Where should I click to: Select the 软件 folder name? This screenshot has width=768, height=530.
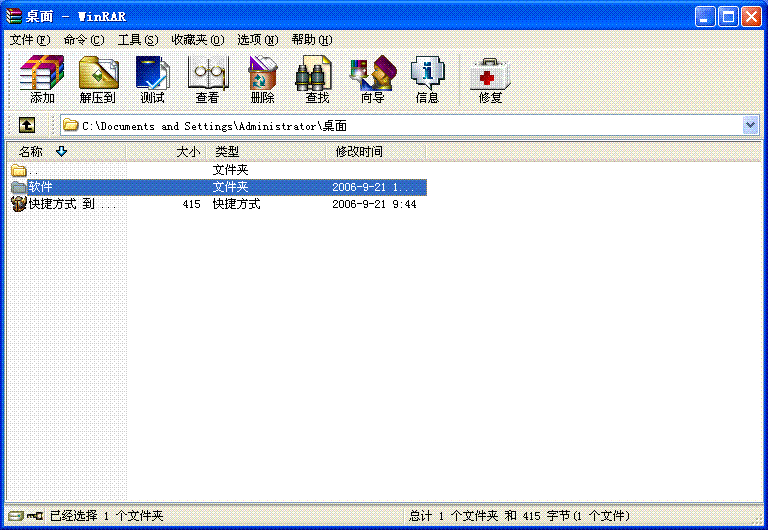(x=40, y=187)
